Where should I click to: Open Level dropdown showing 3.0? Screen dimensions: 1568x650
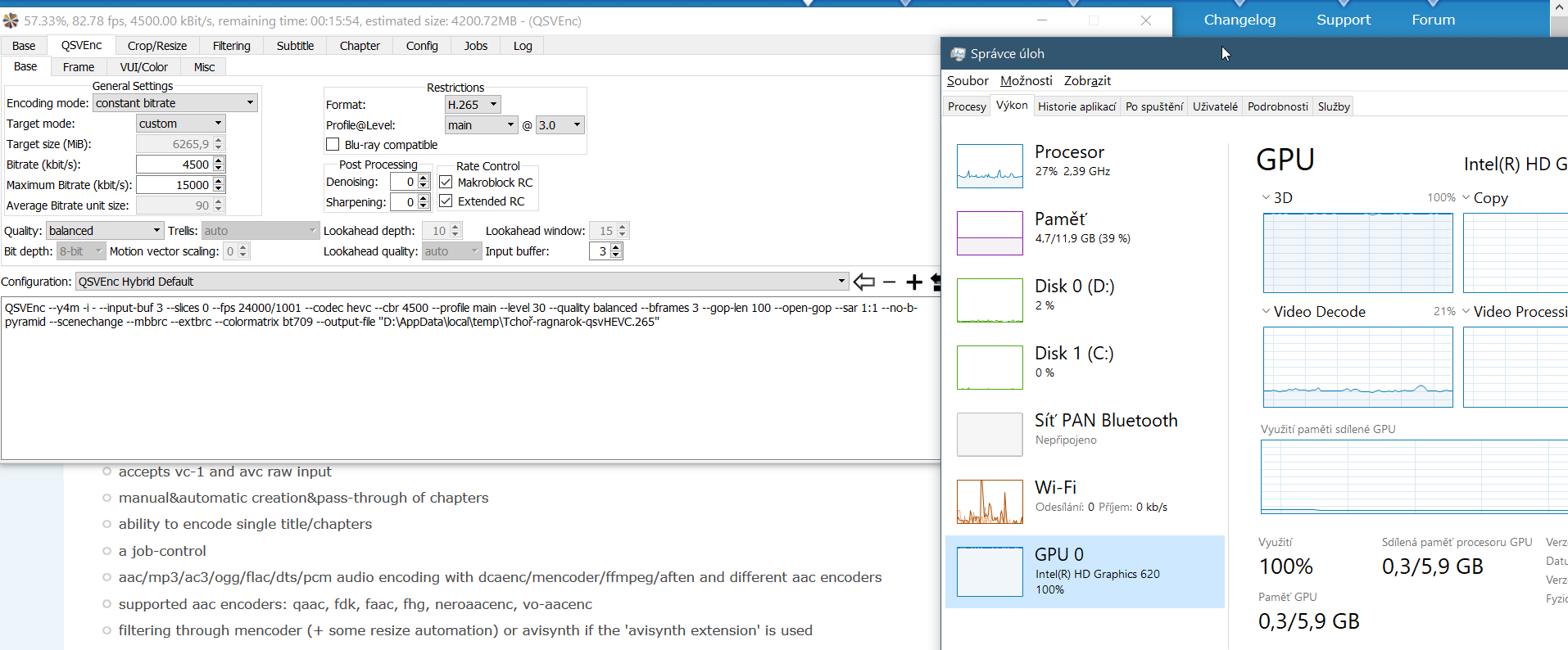[x=560, y=125]
